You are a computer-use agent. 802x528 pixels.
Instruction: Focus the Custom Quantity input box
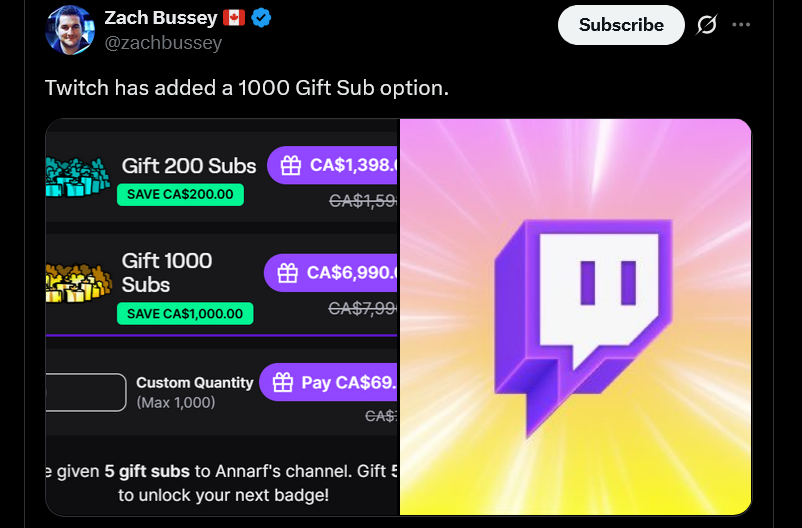coord(85,392)
